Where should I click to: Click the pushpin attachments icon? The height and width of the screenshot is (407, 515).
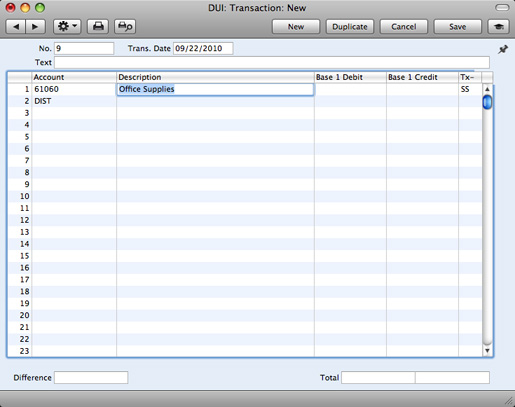[x=503, y=50]
